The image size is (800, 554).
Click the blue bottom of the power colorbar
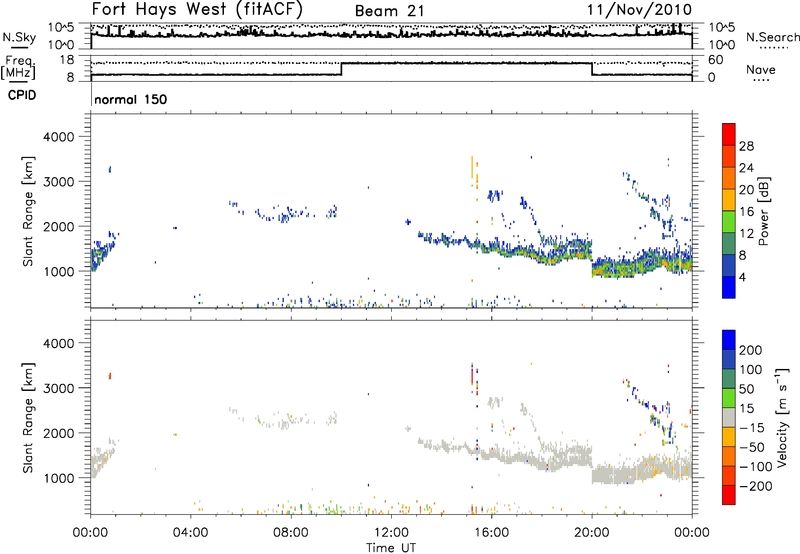[x=729, y=287]
